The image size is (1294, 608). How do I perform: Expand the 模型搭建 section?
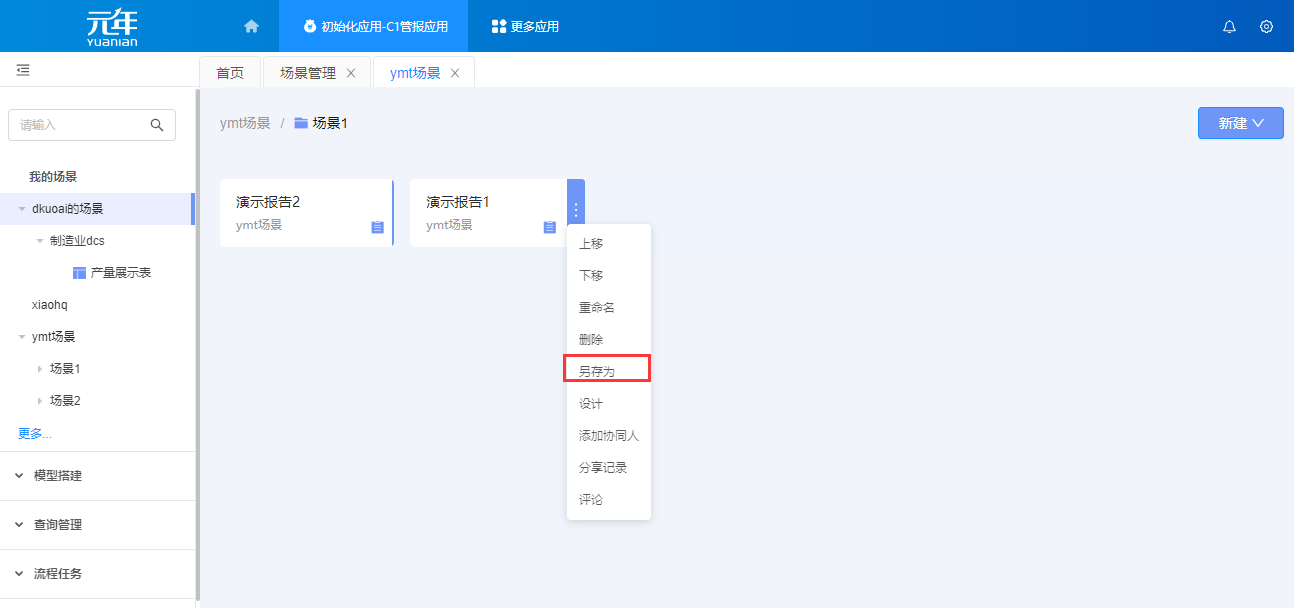click(x=19, y=476)
